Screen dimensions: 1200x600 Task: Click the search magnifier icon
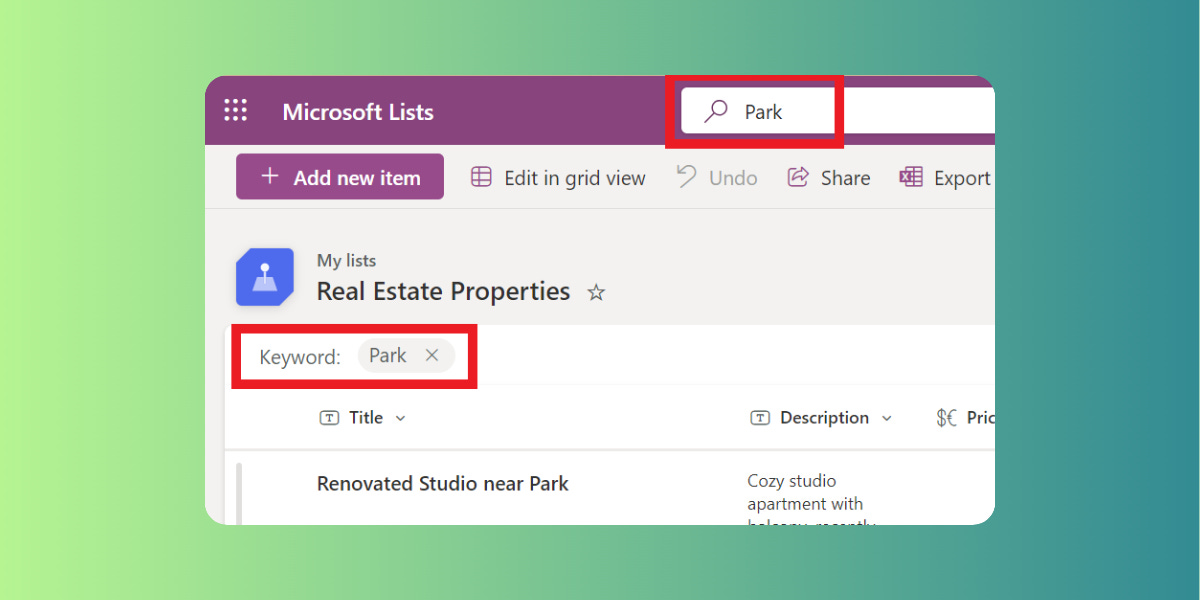tap(716, 112)
